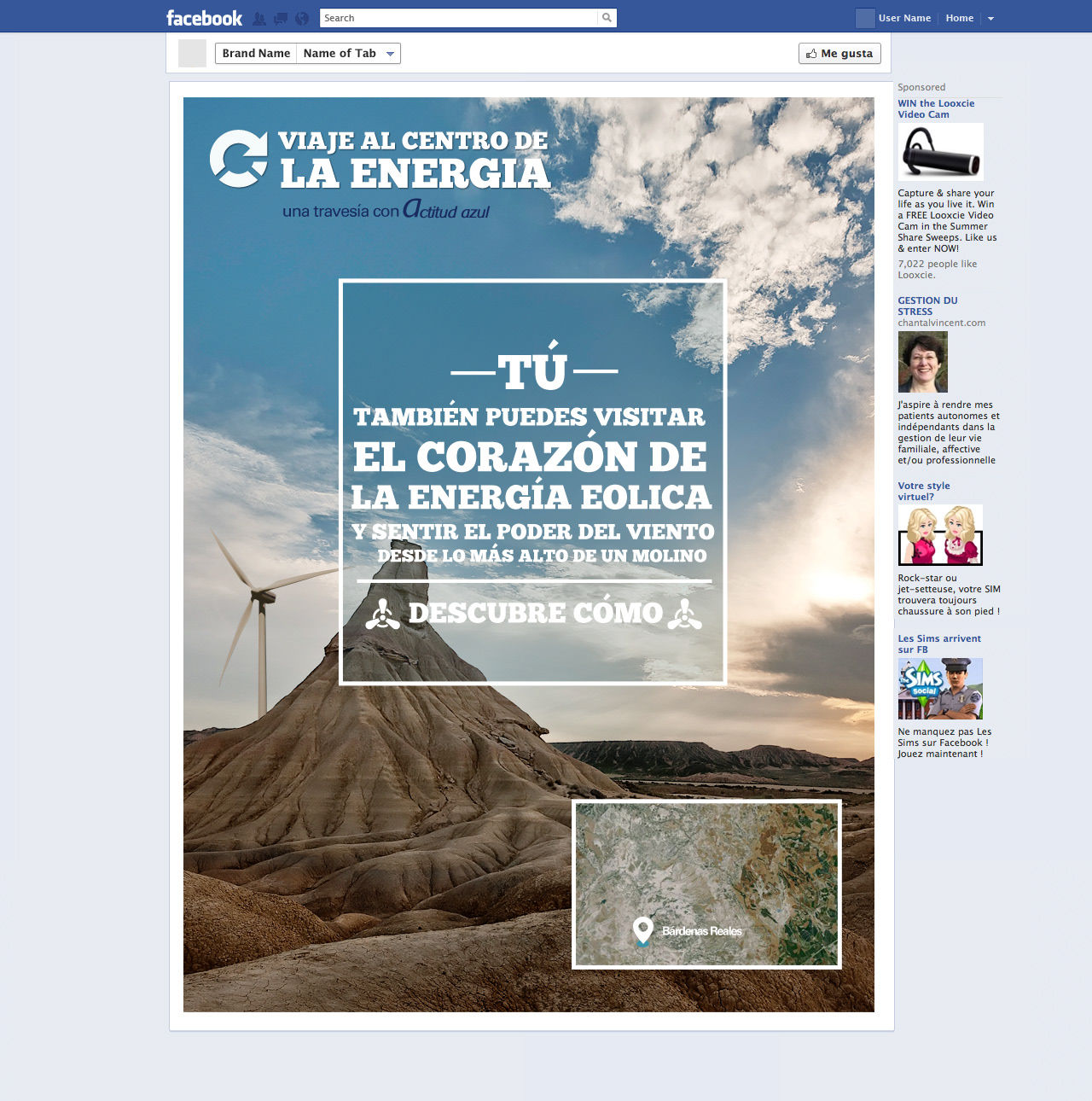
Task: Click the Bárdenas Reales map label
Action: [702, 931]
